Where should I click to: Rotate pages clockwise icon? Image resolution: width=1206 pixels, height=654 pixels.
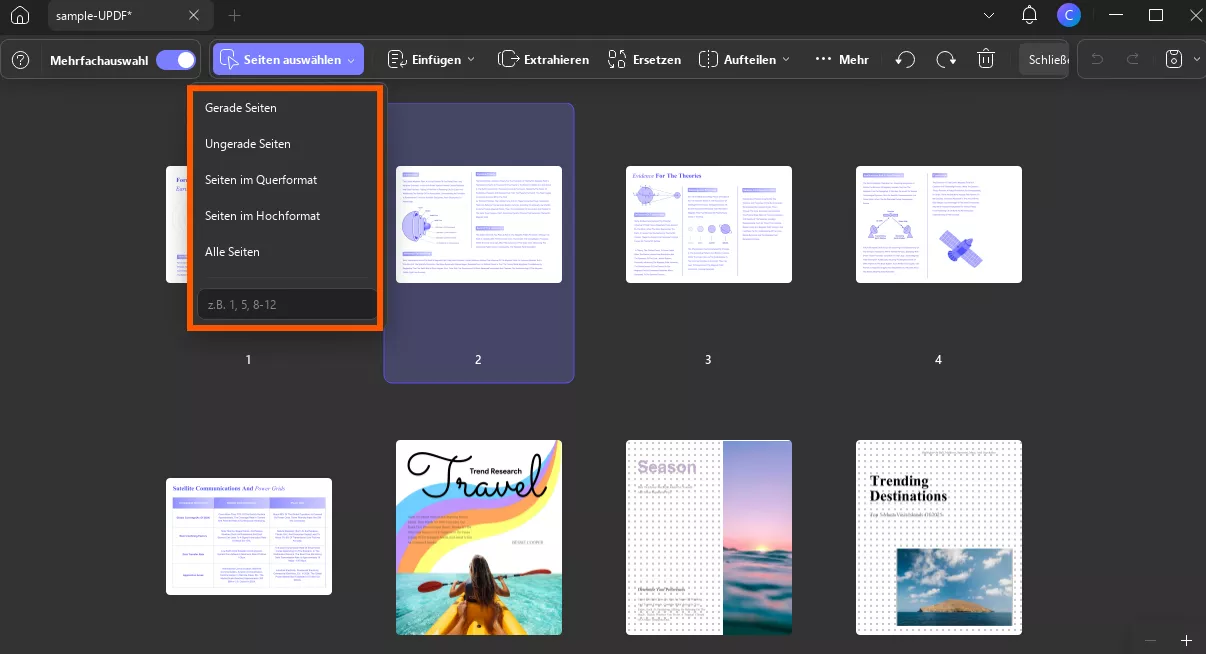[x=945, y=60]
